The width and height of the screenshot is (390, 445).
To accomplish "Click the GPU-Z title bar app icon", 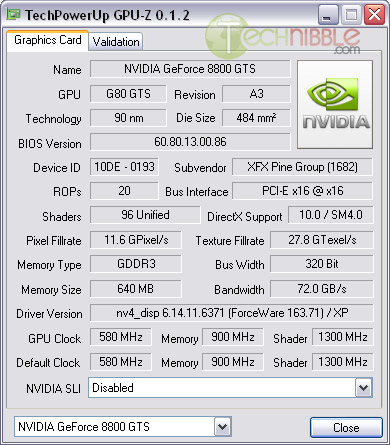I will click(x=13, y=14).
